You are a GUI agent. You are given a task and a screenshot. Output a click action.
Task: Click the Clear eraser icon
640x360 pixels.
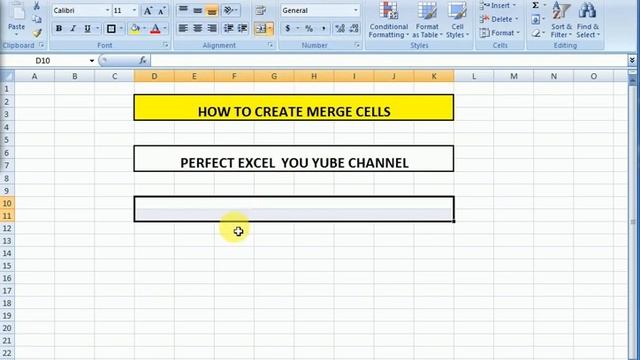tap(536, 33)
